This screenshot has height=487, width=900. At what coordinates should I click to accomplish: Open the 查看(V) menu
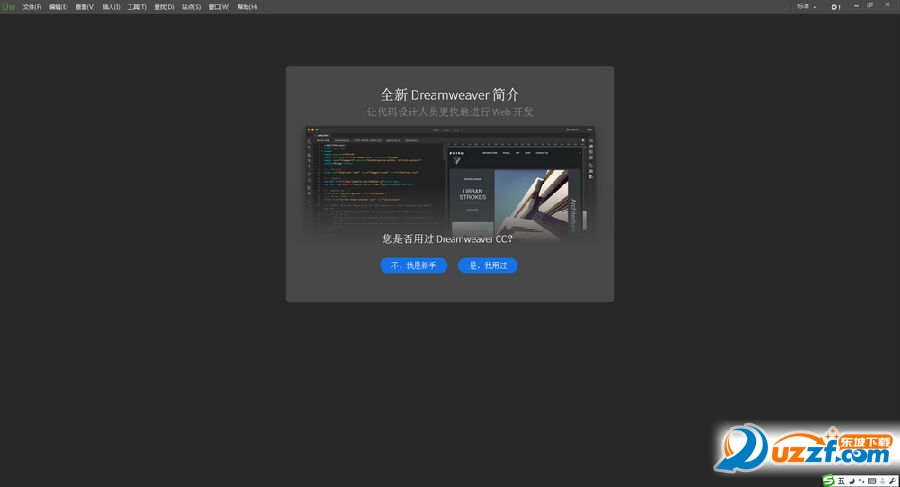point(85,7)
